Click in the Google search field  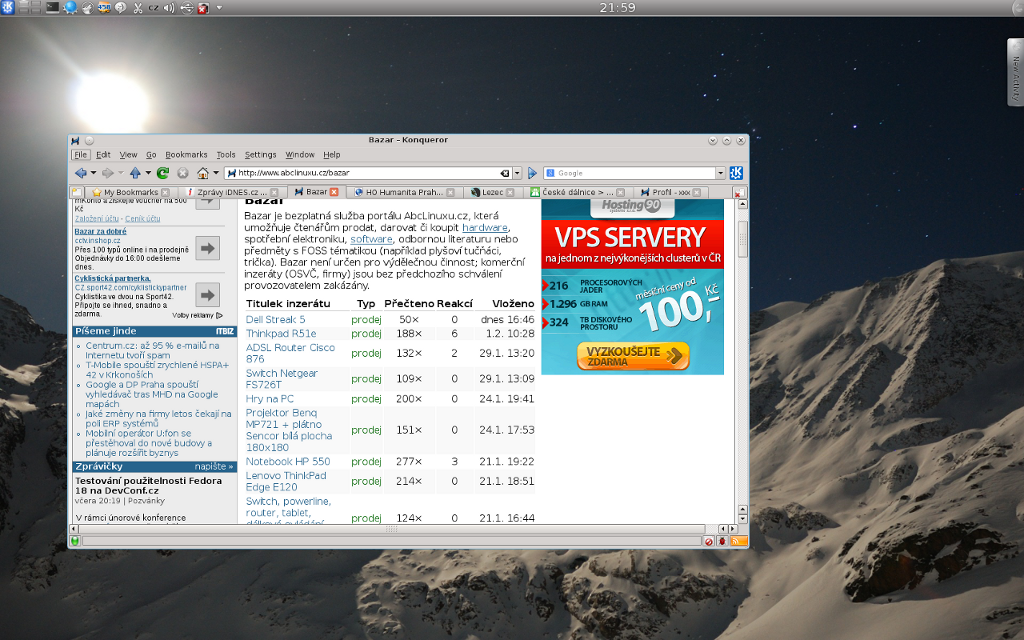click(x=633, y=173)
